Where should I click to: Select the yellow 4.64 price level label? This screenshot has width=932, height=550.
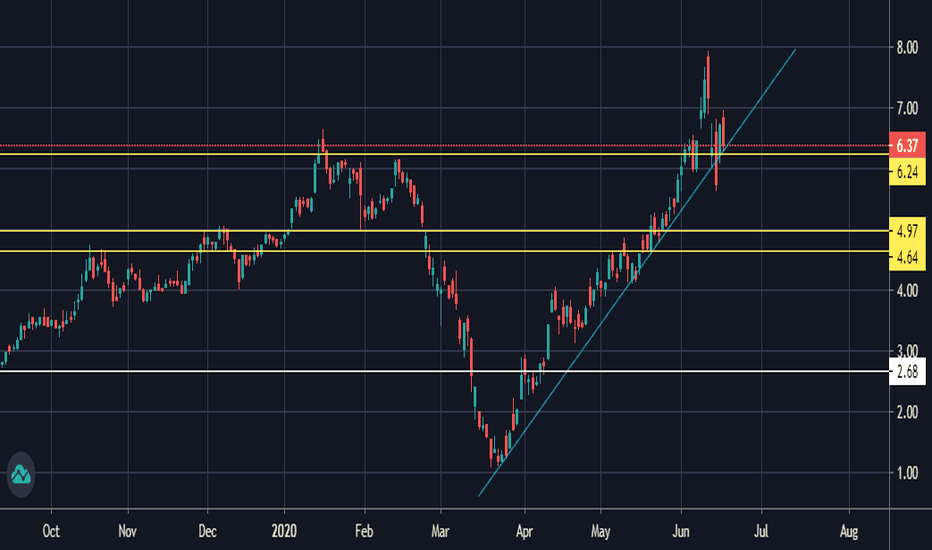[907, 257]
